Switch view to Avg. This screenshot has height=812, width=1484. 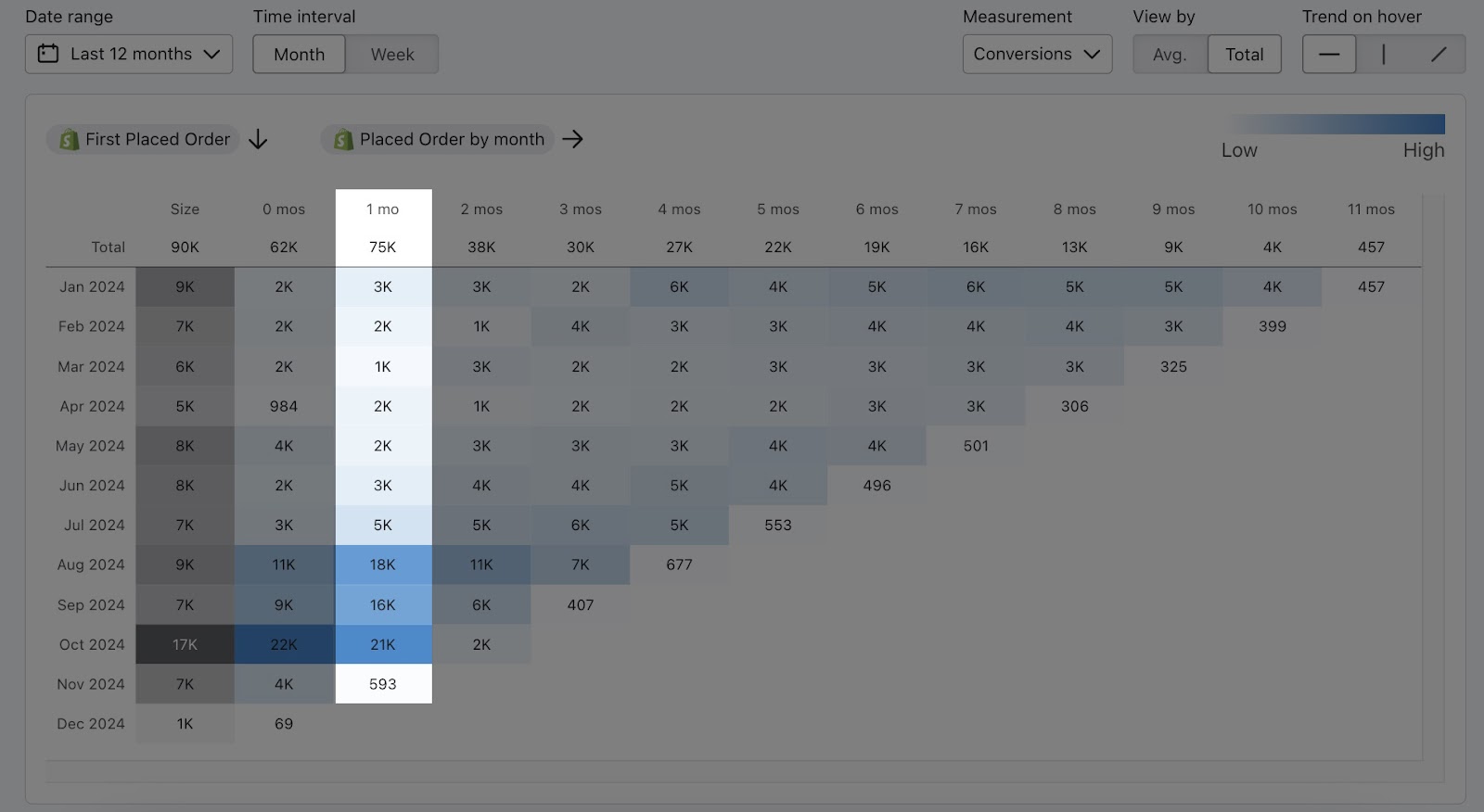pos(1170,55)
